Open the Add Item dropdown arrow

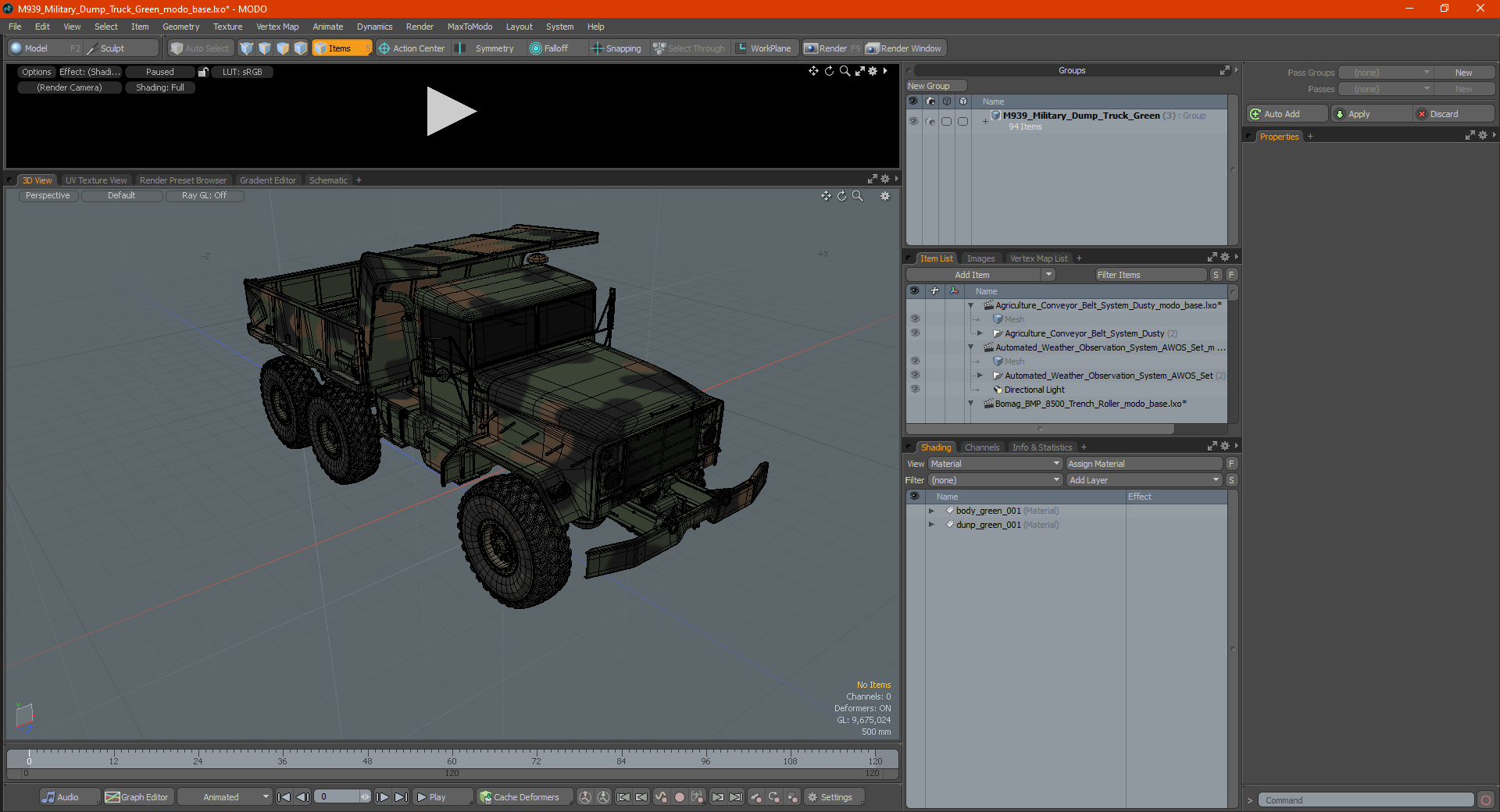click(1048, 275)
